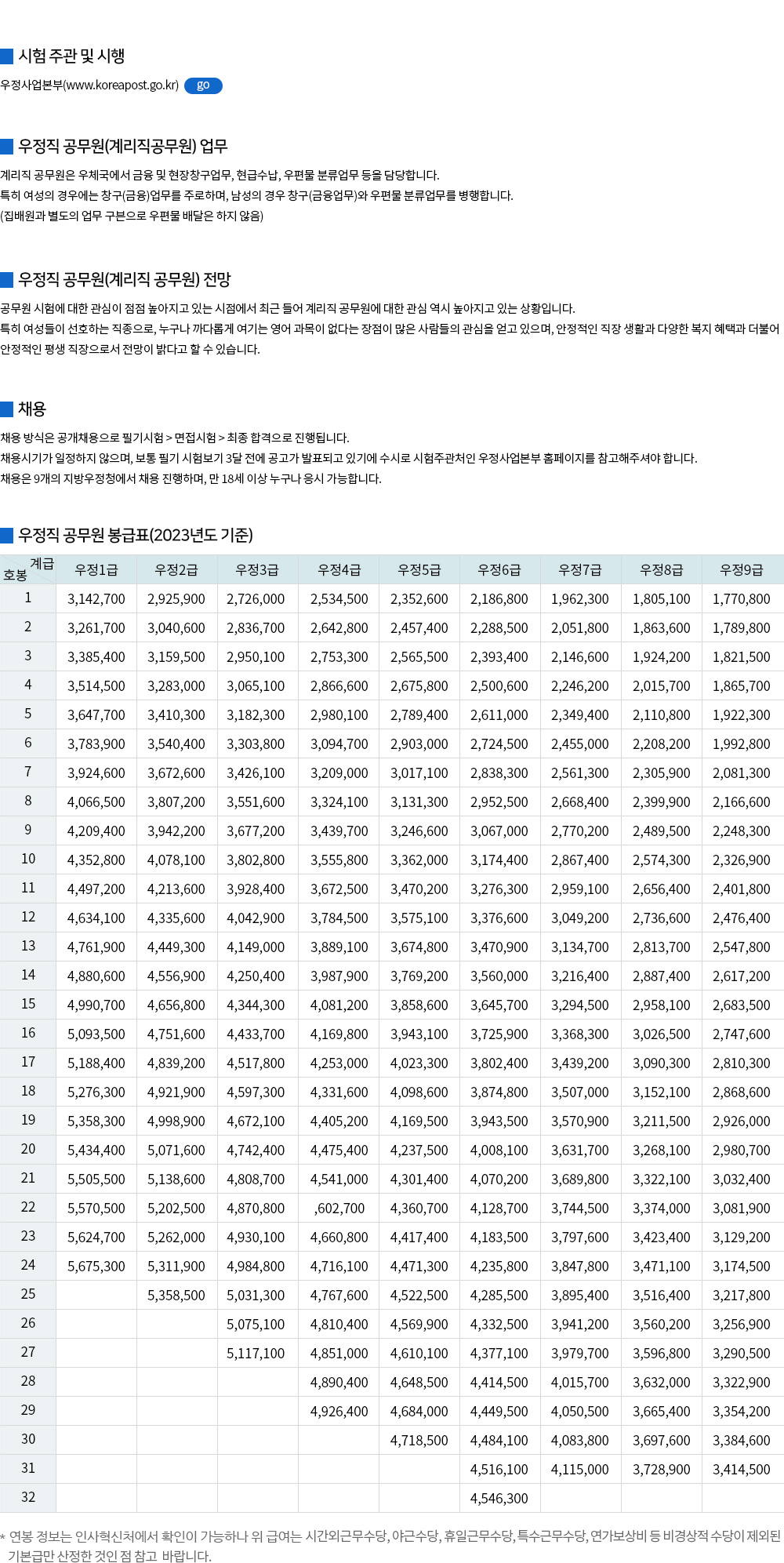The image size is (784, 1563).
Task: Select the 우정9급 column header
Action: 741,570
